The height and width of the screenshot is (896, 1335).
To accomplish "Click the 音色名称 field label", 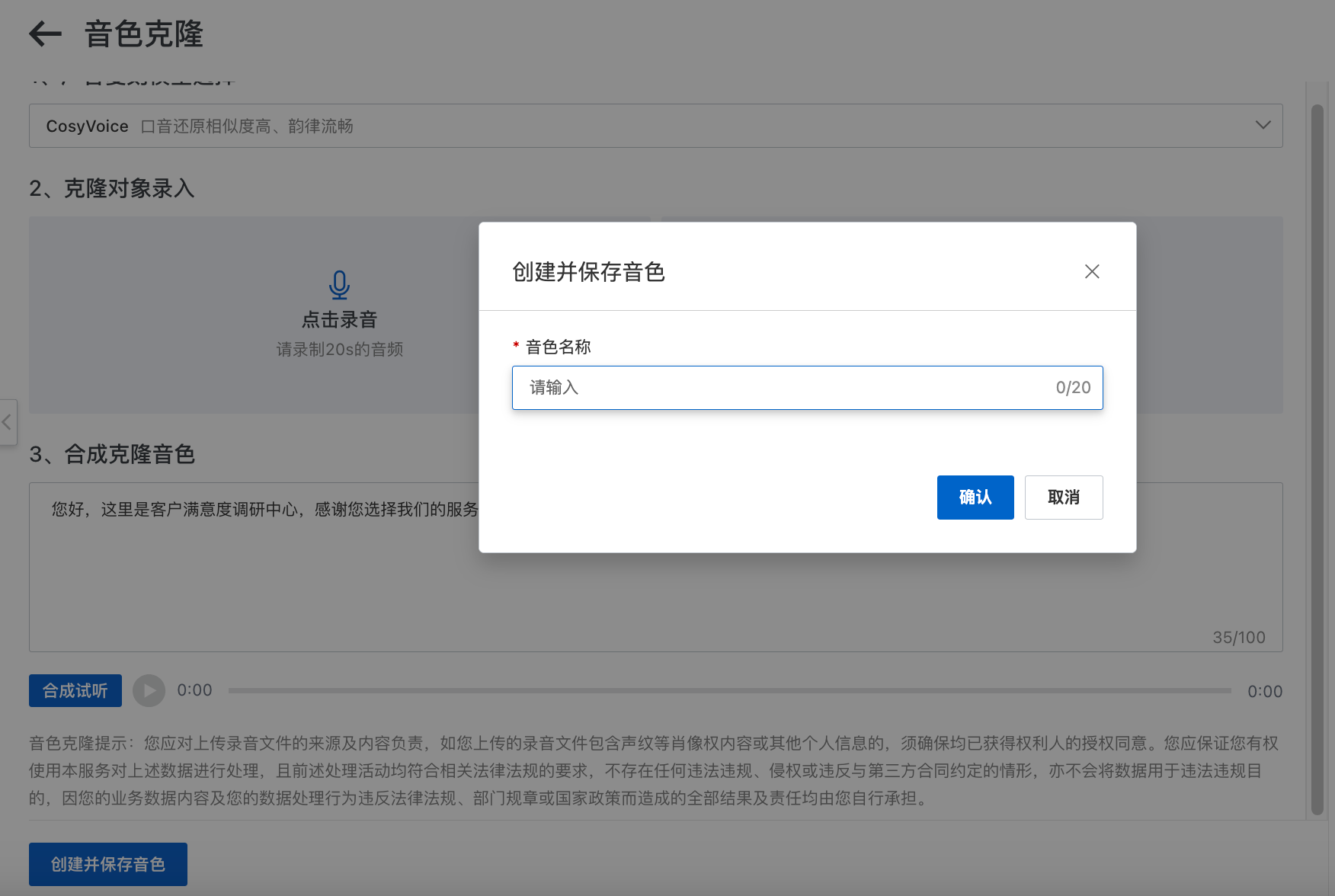I will pyautogui.click(x=558, y=347).
